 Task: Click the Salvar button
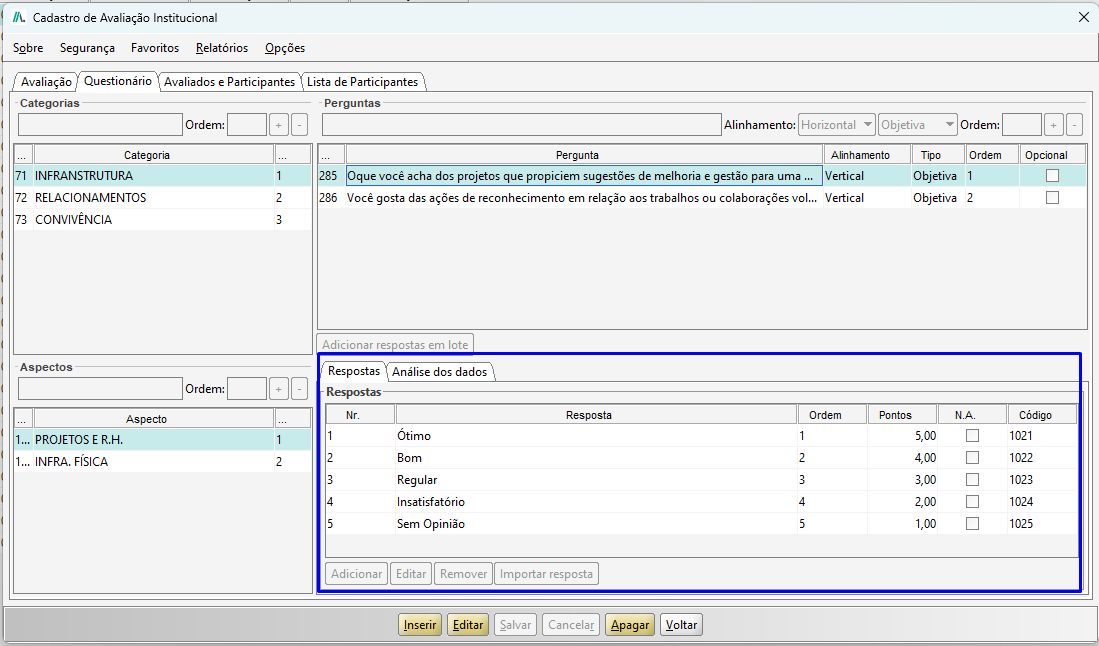point(515,625)
